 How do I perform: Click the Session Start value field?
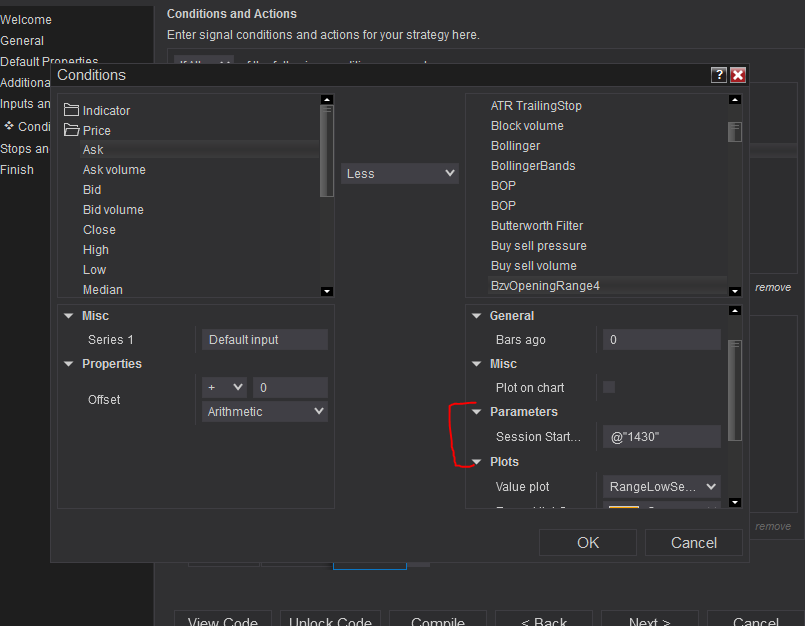662,437
